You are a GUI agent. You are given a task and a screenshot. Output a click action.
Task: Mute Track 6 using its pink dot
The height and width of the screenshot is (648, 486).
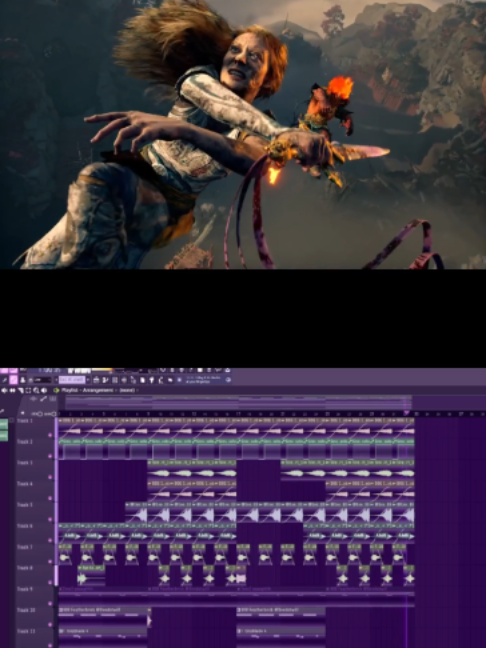coord(50,540)
